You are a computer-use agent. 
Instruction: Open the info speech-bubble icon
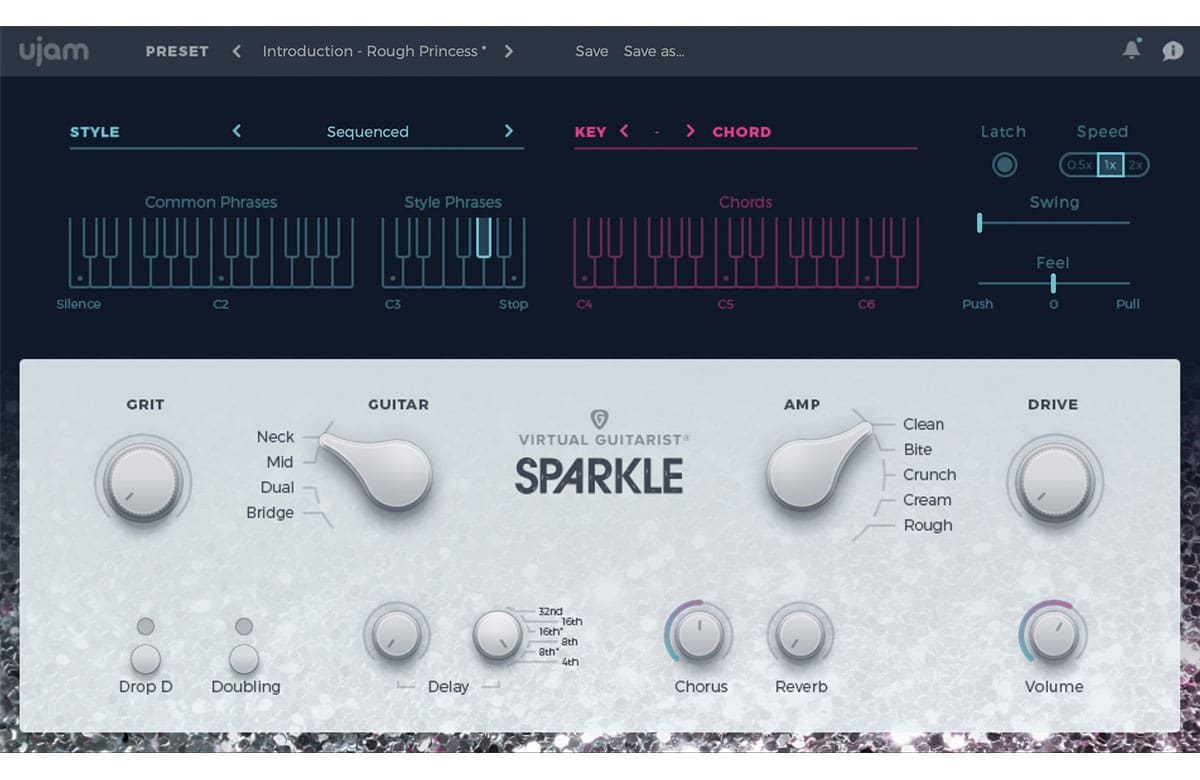[1173, 51]
